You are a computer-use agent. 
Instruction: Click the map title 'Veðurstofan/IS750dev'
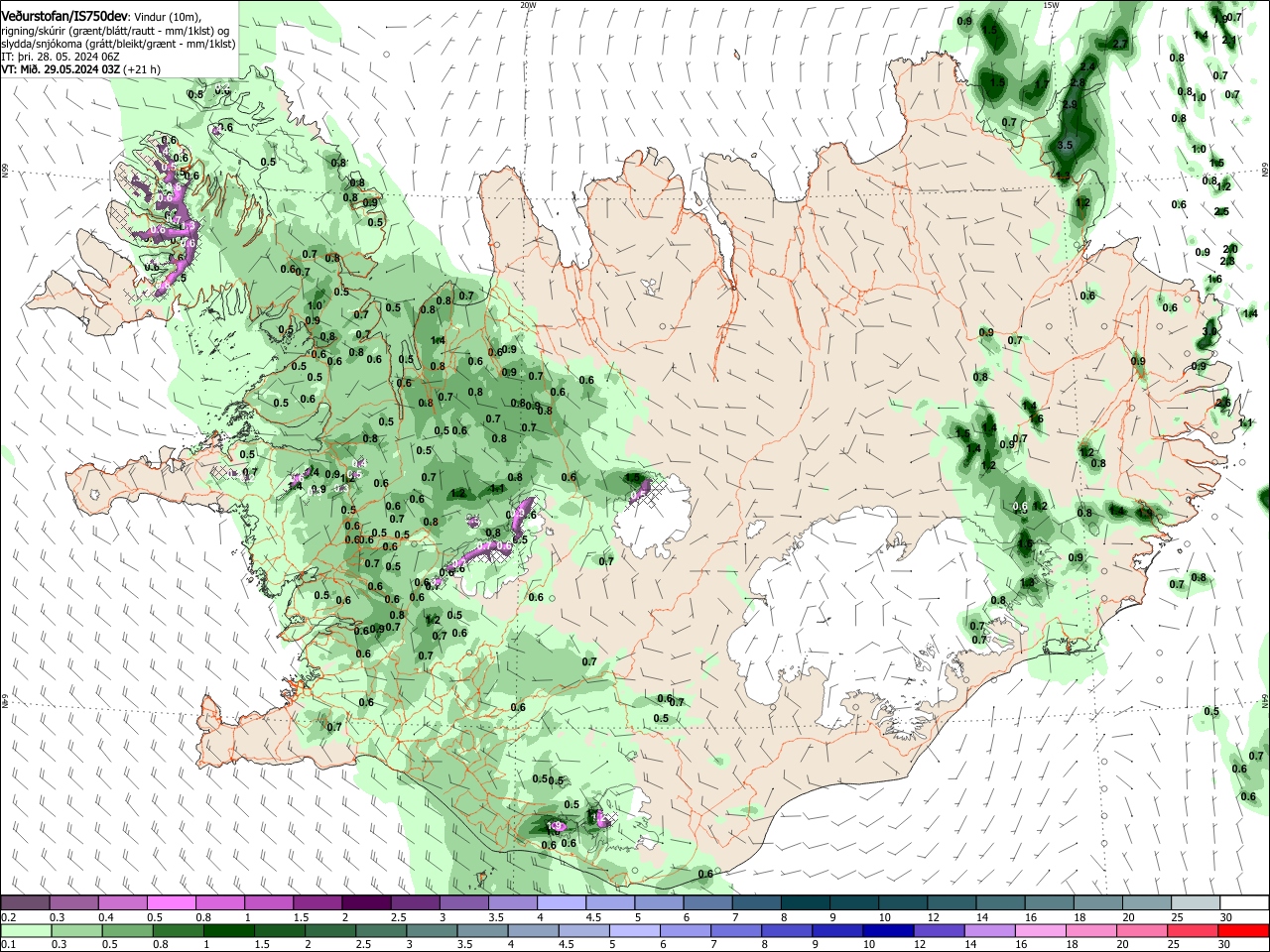[64, 15]
